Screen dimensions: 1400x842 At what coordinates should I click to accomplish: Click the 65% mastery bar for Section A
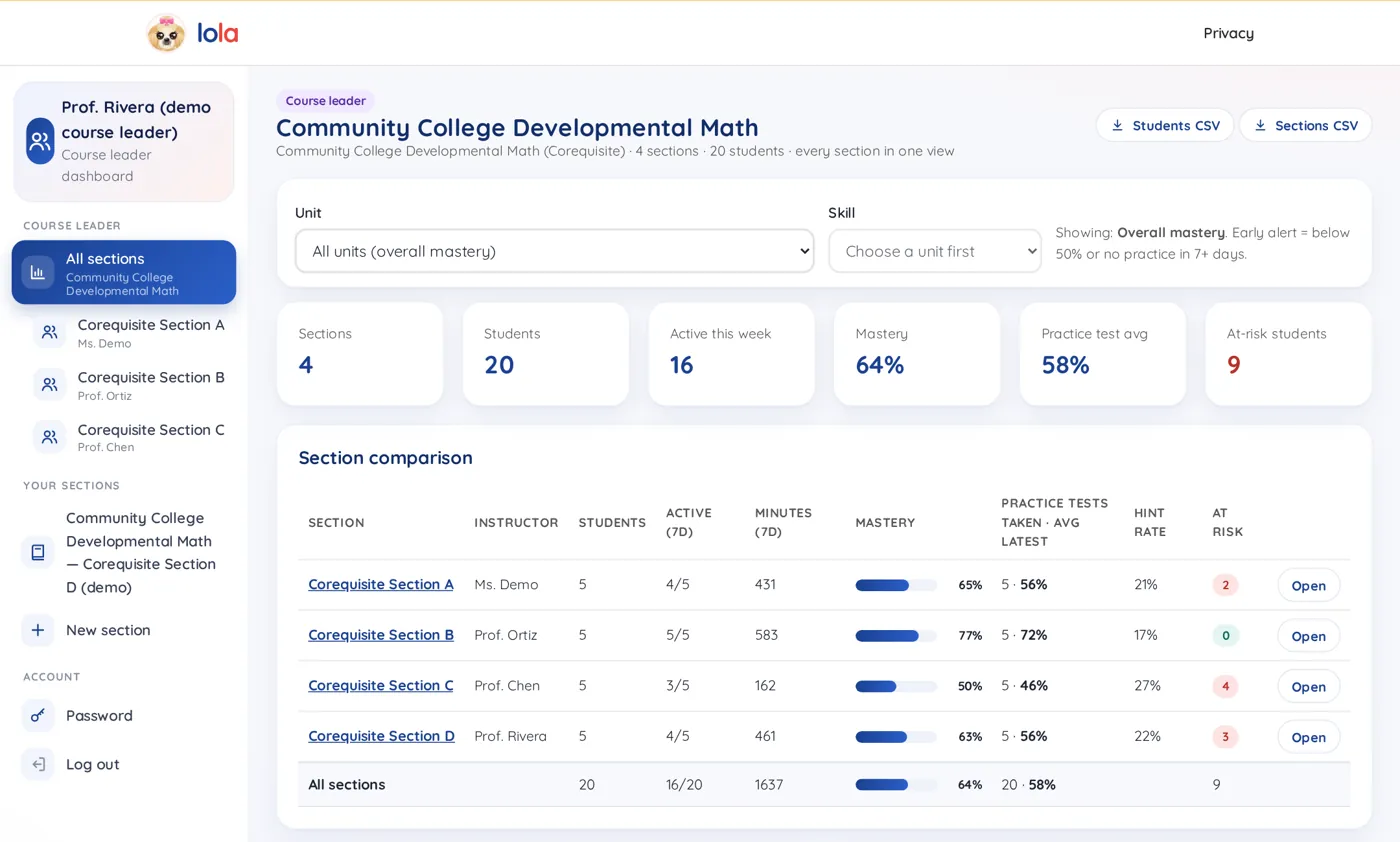coord(896,585)
